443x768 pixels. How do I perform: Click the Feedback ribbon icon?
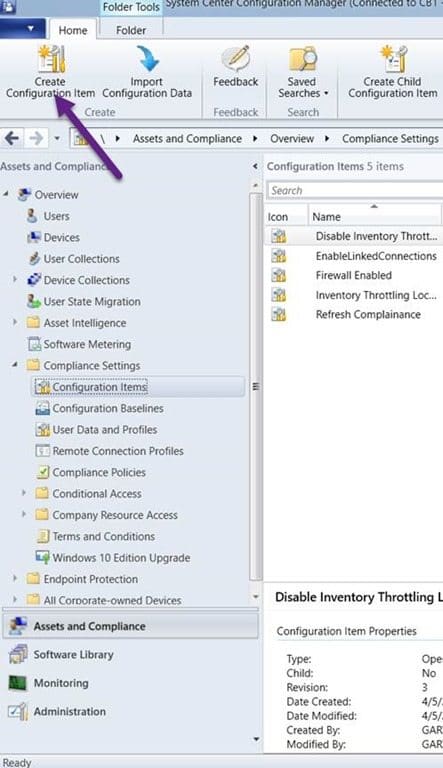236,59
